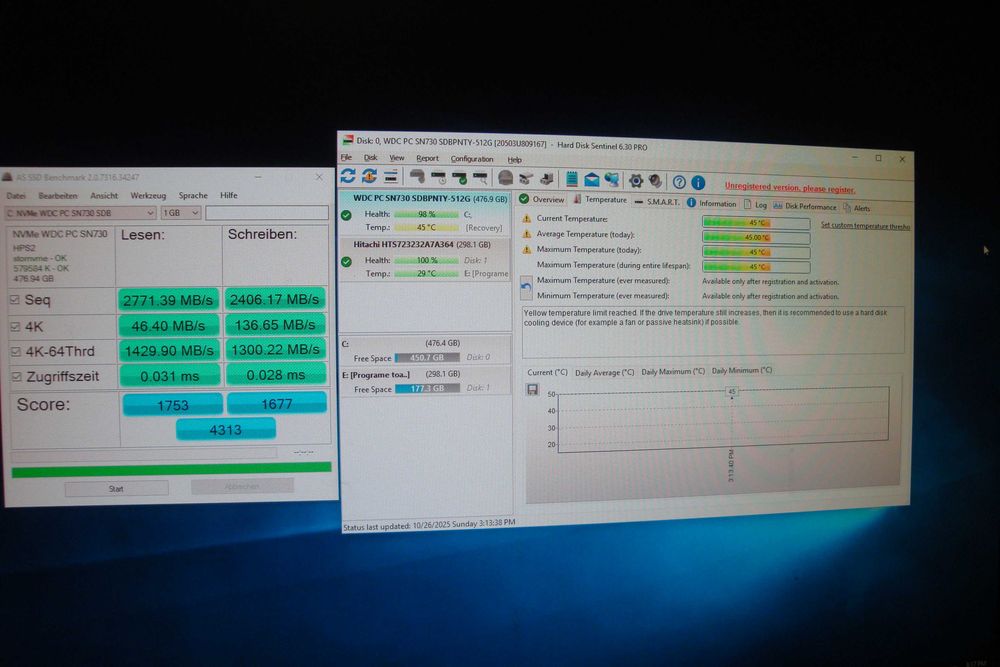Select the Current (°C) chart tab
Screen dimensions: 1000x667
[x=547, y=372]
